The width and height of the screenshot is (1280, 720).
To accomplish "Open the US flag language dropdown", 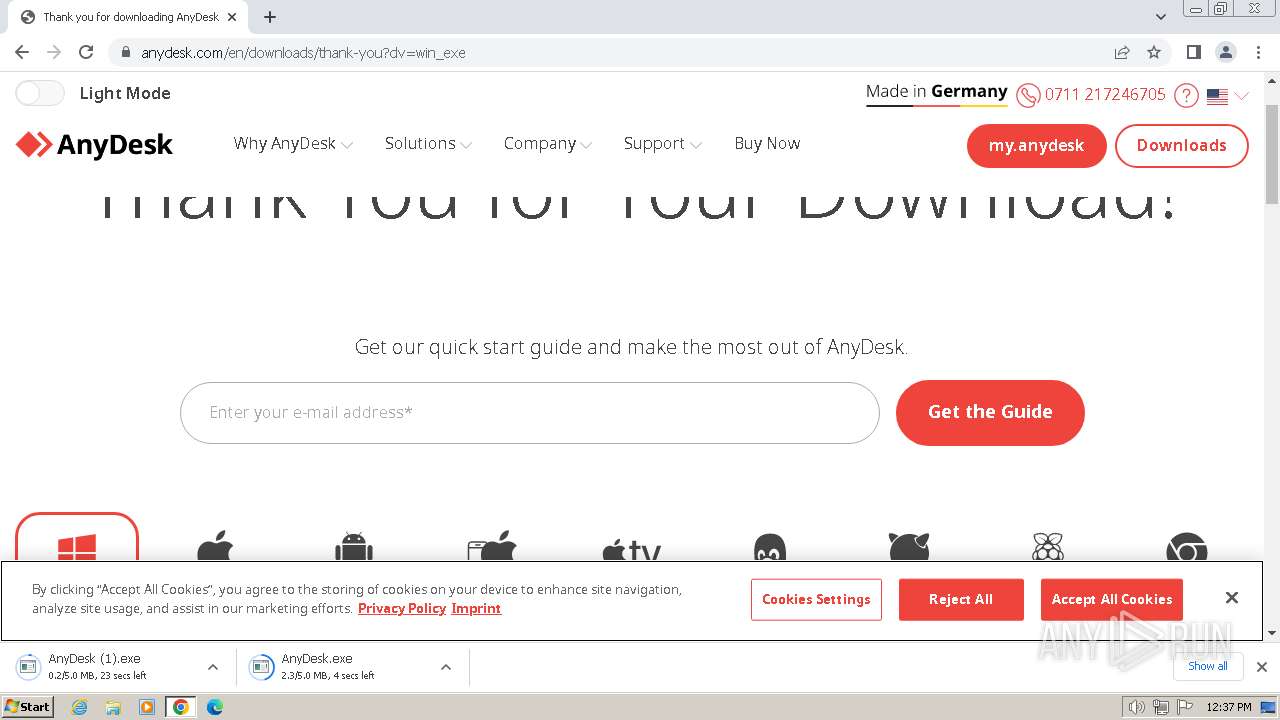I will tap(1227, 96).
